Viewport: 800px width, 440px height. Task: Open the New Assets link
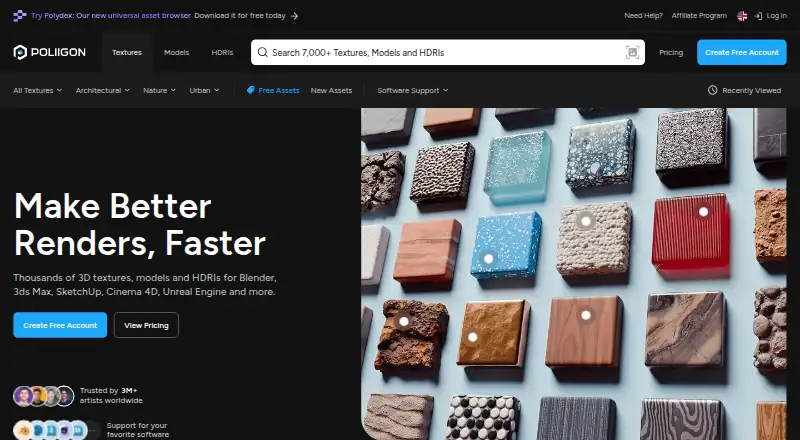pyautogui.click(x=331, y=90)
